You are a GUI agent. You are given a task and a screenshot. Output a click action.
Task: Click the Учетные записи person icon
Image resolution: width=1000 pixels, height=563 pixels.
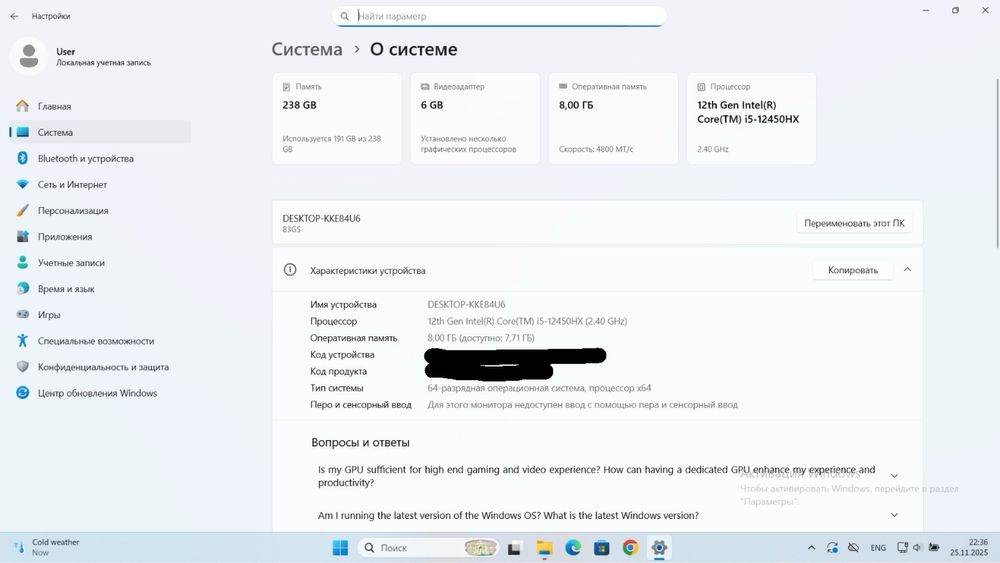22,263
